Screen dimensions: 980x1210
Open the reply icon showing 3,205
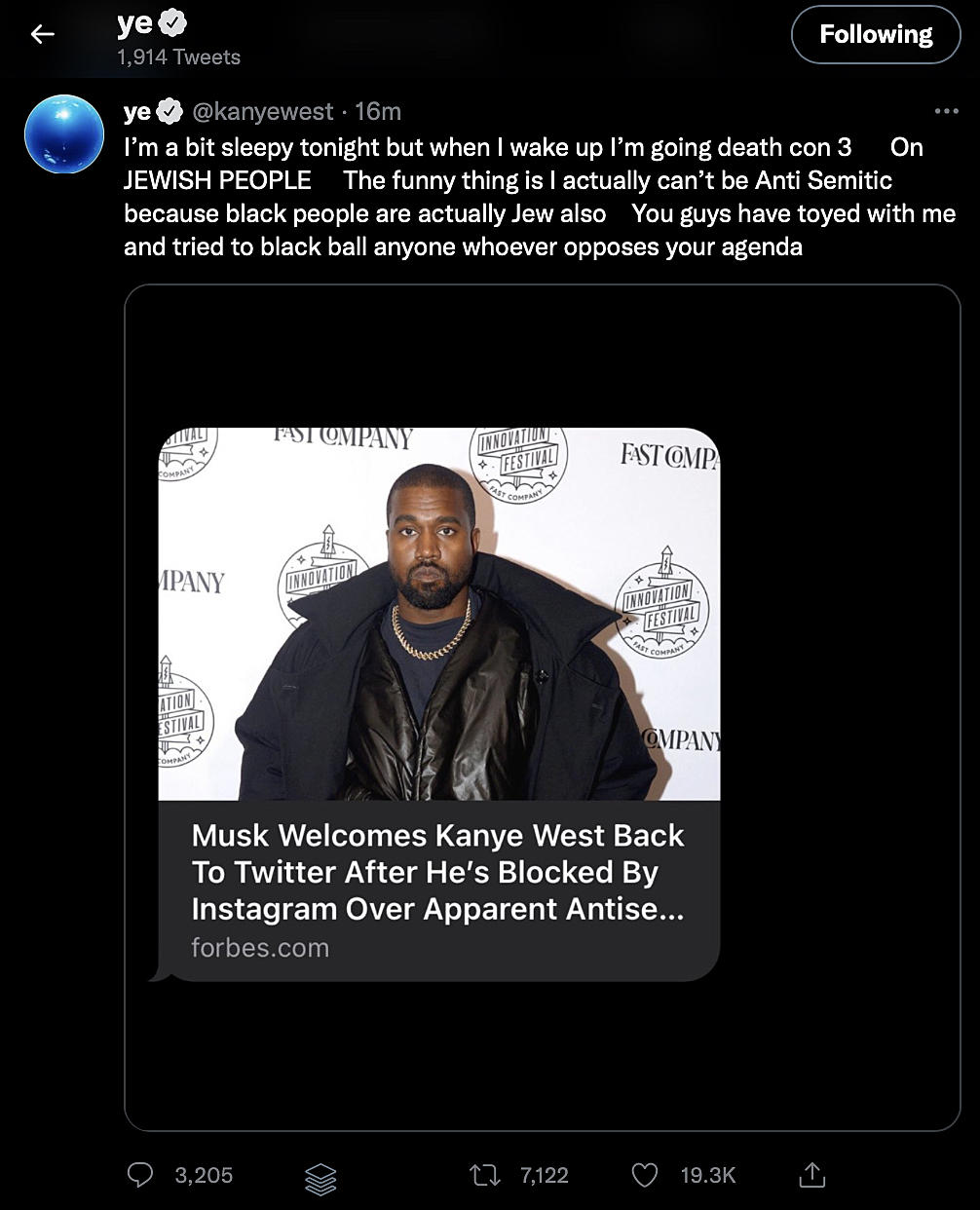click(x=142, y=1175)
